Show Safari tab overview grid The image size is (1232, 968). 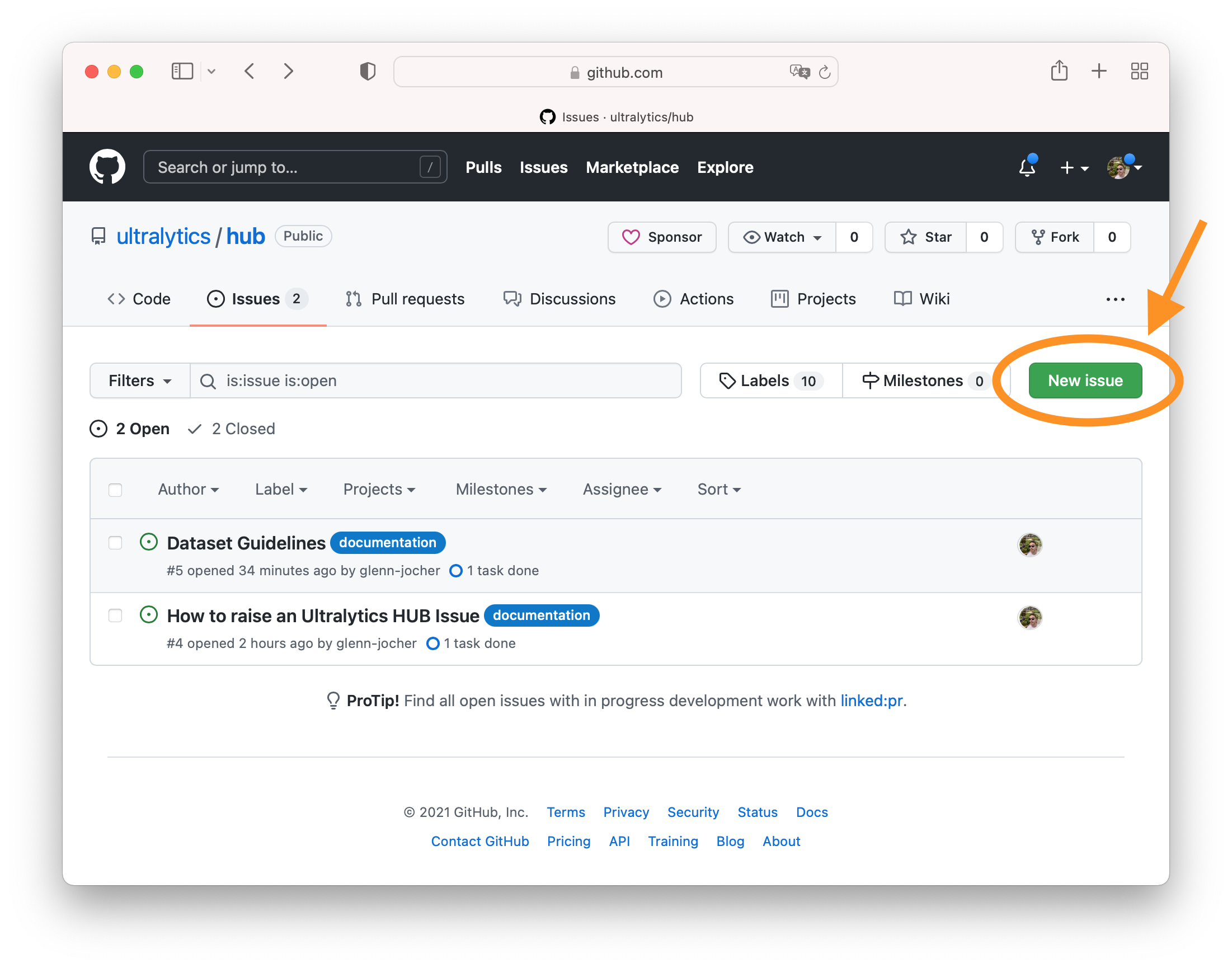click(x=1139, y=71)
